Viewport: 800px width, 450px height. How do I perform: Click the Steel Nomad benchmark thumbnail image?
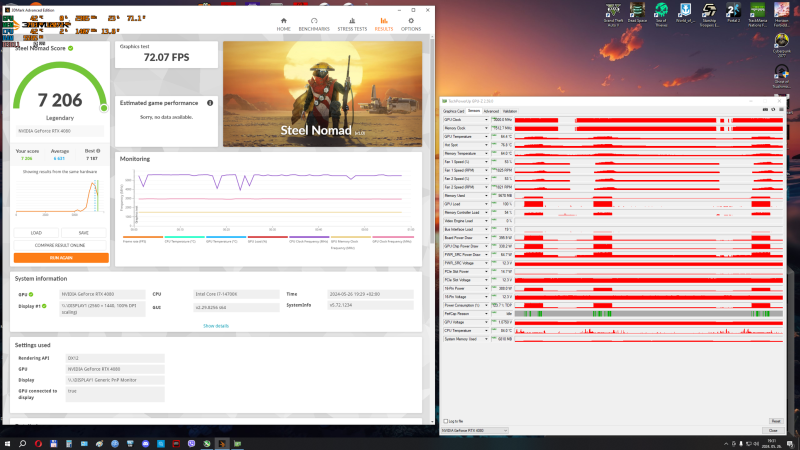pos(322,94)
